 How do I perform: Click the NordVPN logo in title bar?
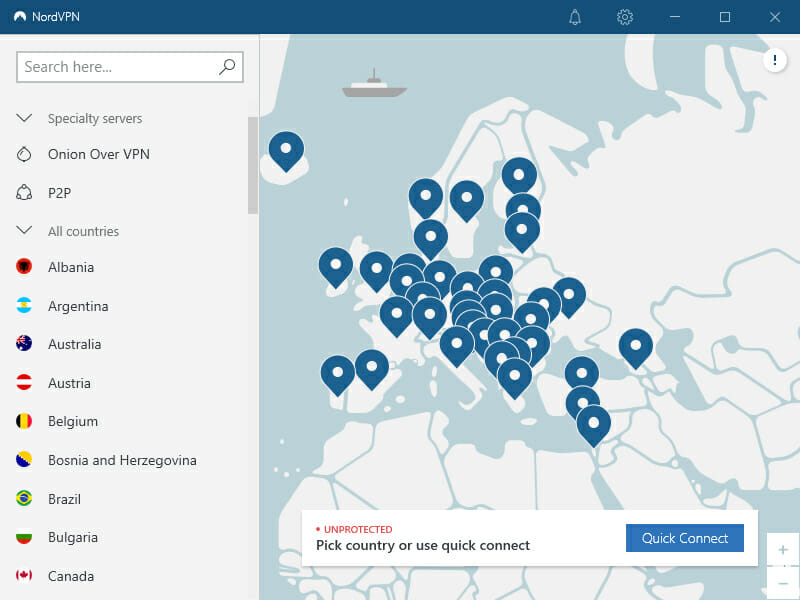20,17
